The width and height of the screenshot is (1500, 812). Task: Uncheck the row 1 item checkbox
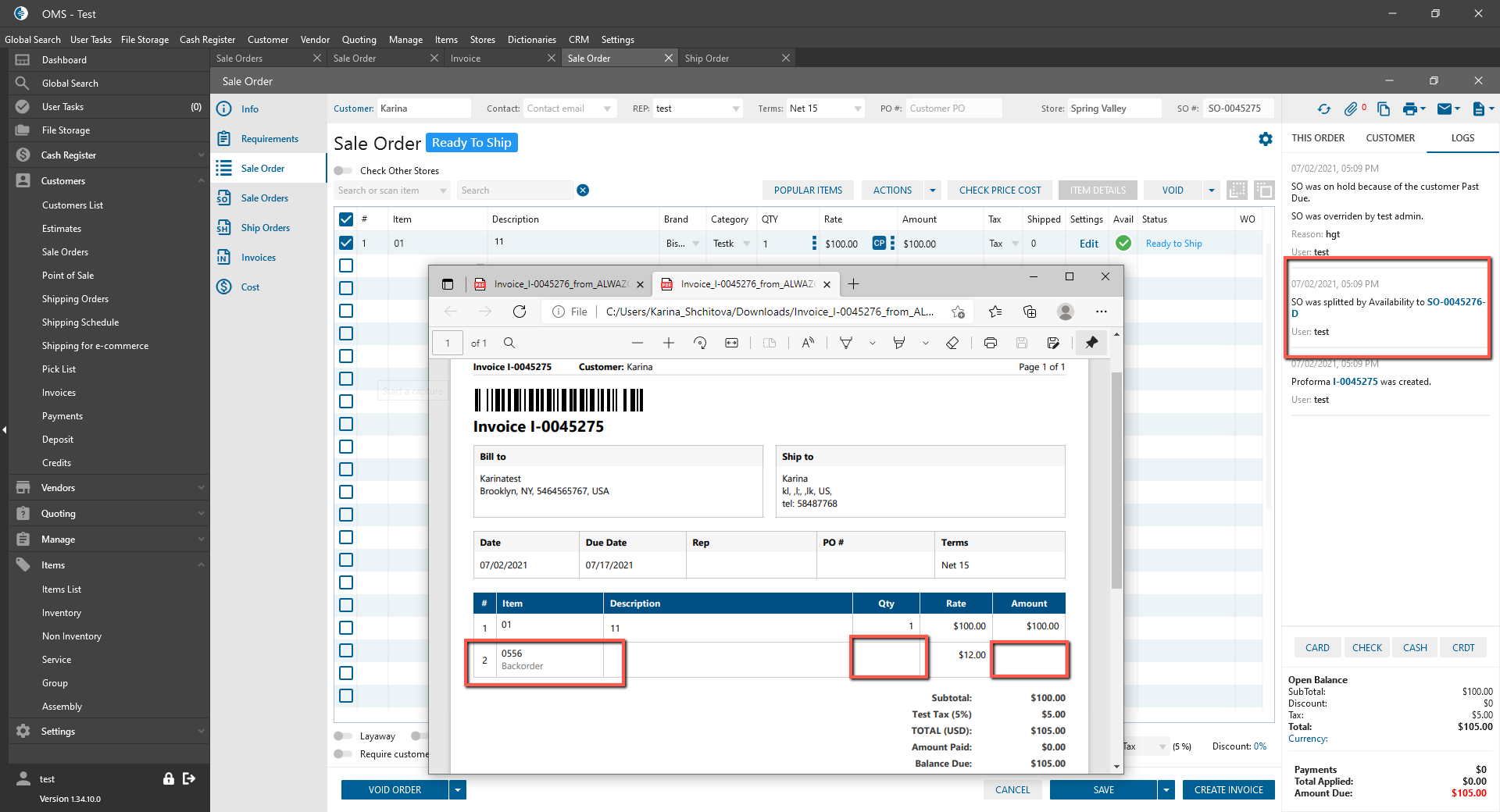pyautogui.click(x=346, y=244)
